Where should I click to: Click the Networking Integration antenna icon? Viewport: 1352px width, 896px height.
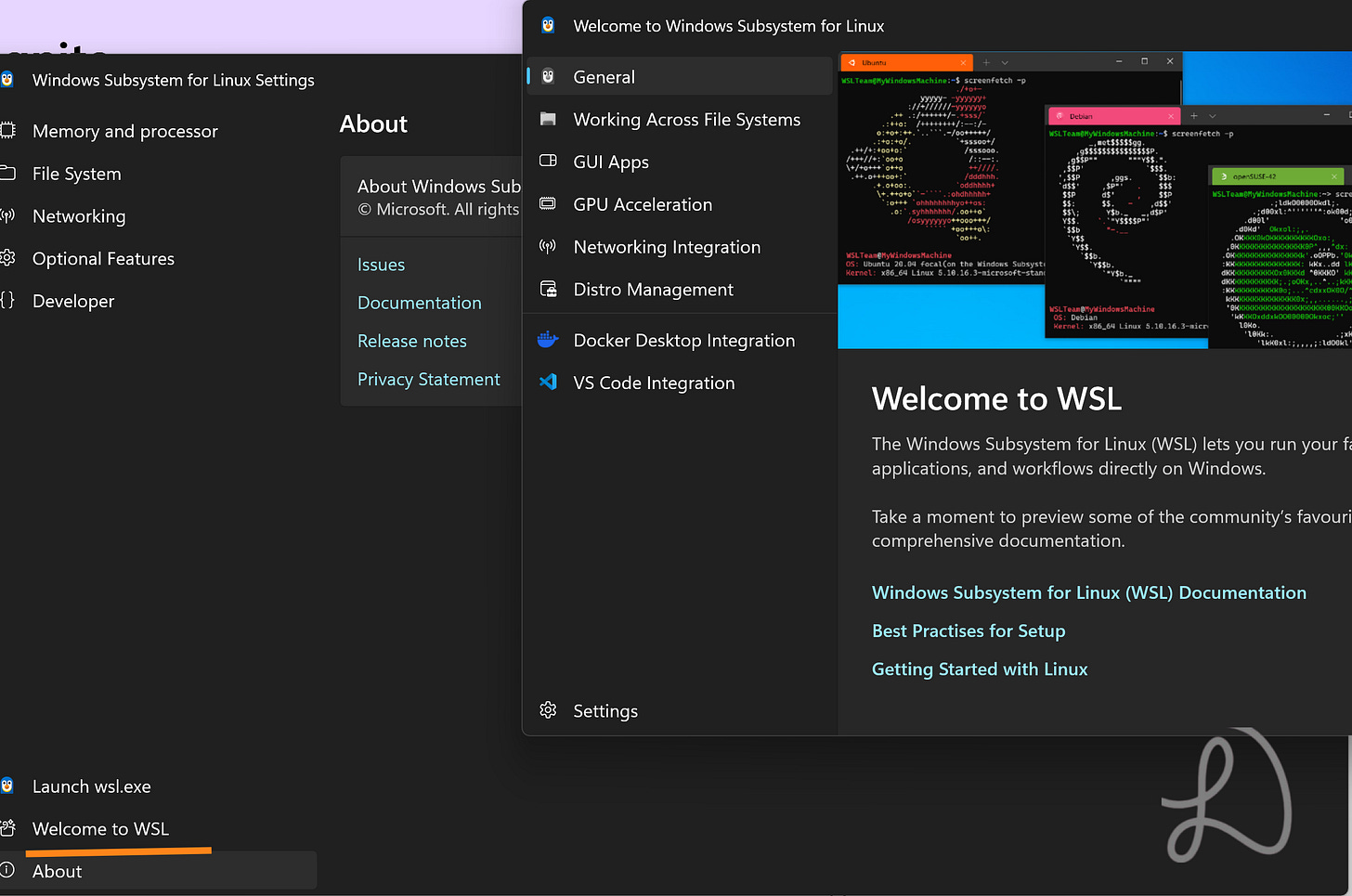tap(548, 246)
